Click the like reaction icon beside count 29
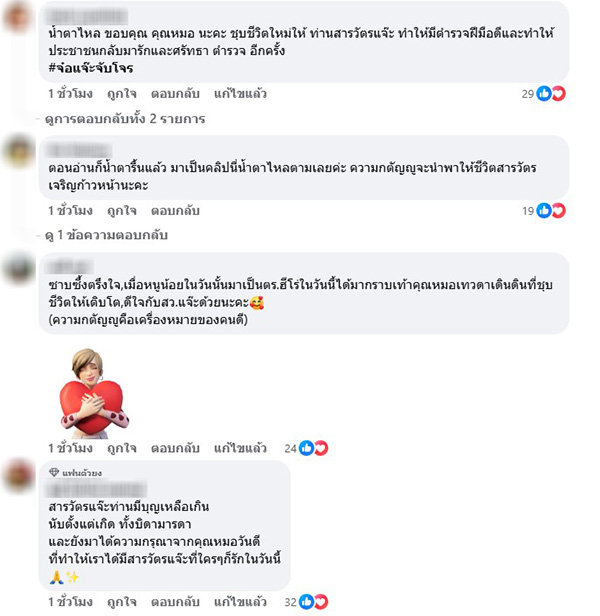 coord(544,94)
